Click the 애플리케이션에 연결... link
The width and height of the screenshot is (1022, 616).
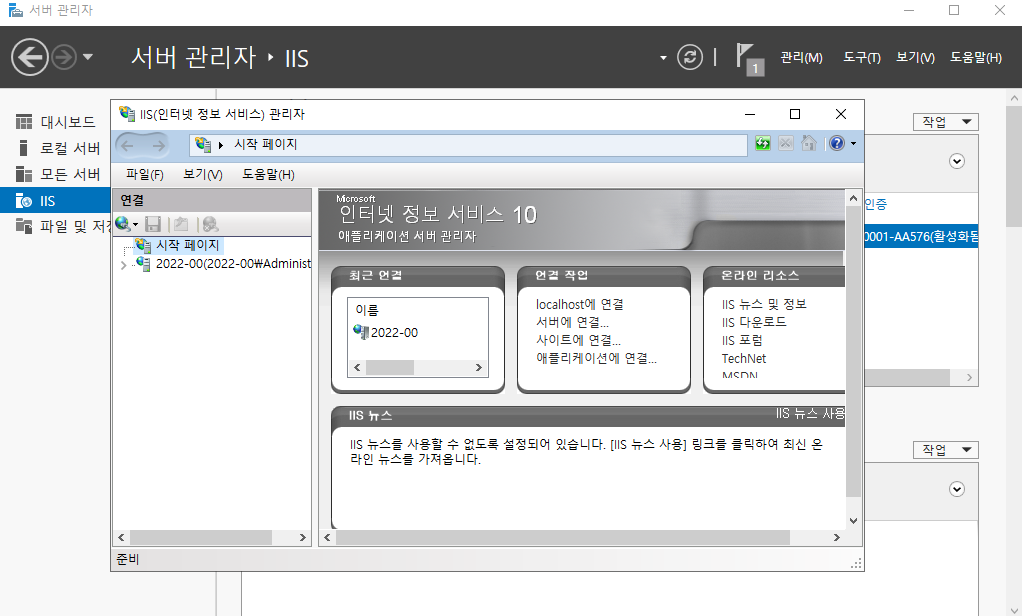click(x=596, y=358)
